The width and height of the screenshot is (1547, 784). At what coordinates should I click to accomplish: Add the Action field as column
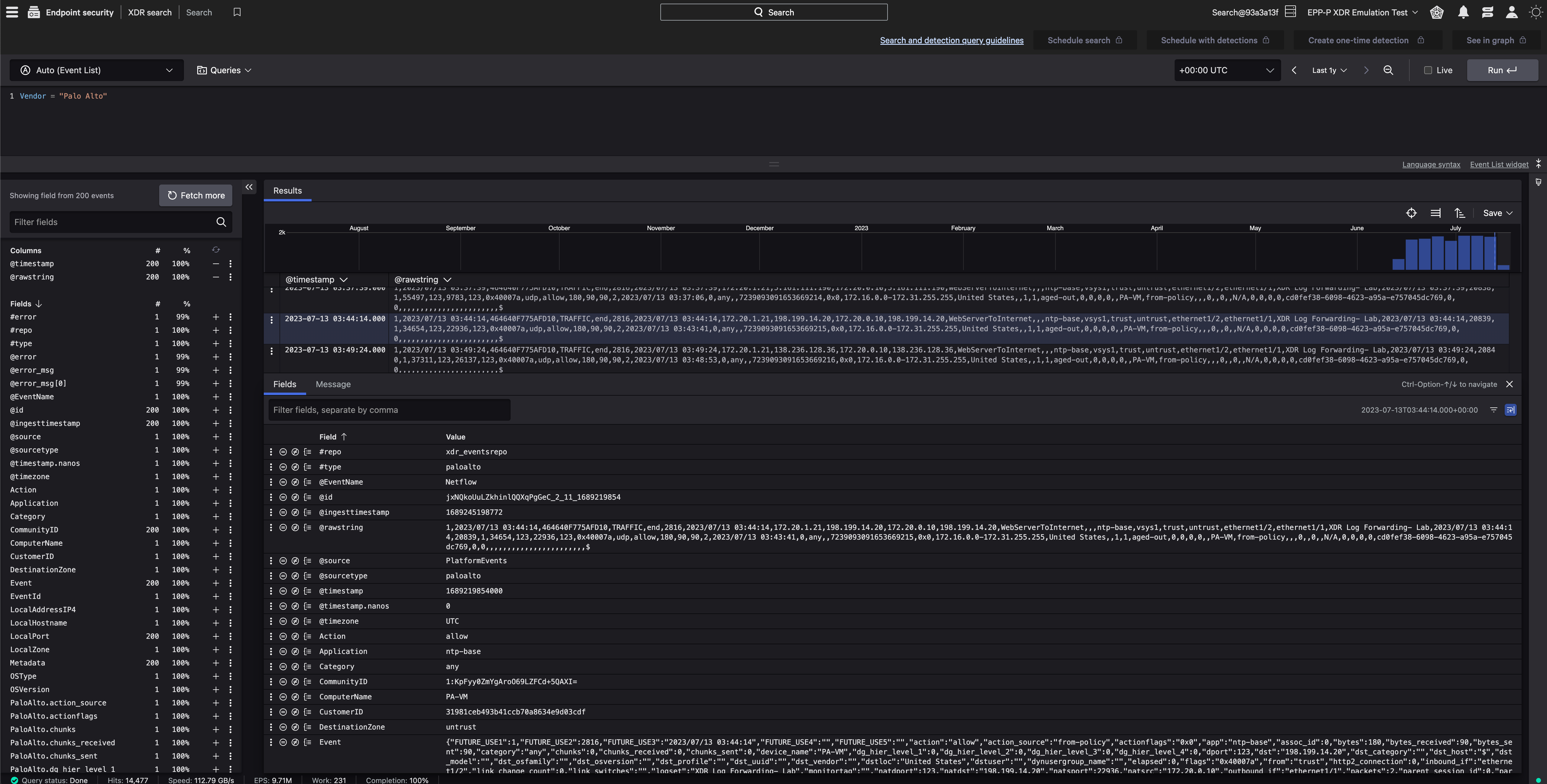coord(216,490)
